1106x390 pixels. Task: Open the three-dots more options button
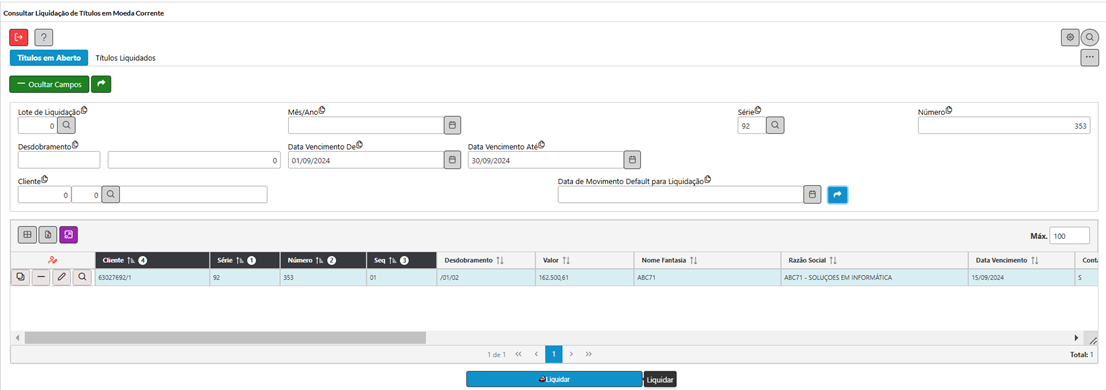click(x=1090, y=57)
